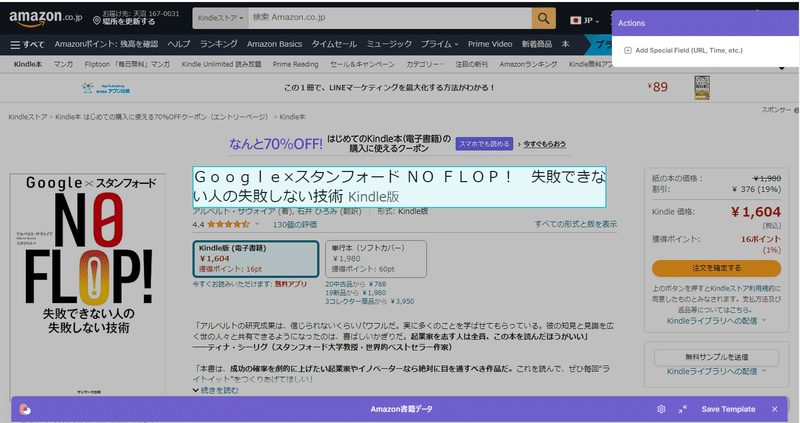Open 注目の新刊 tab
Screen dimensions: 800x423
471,64
